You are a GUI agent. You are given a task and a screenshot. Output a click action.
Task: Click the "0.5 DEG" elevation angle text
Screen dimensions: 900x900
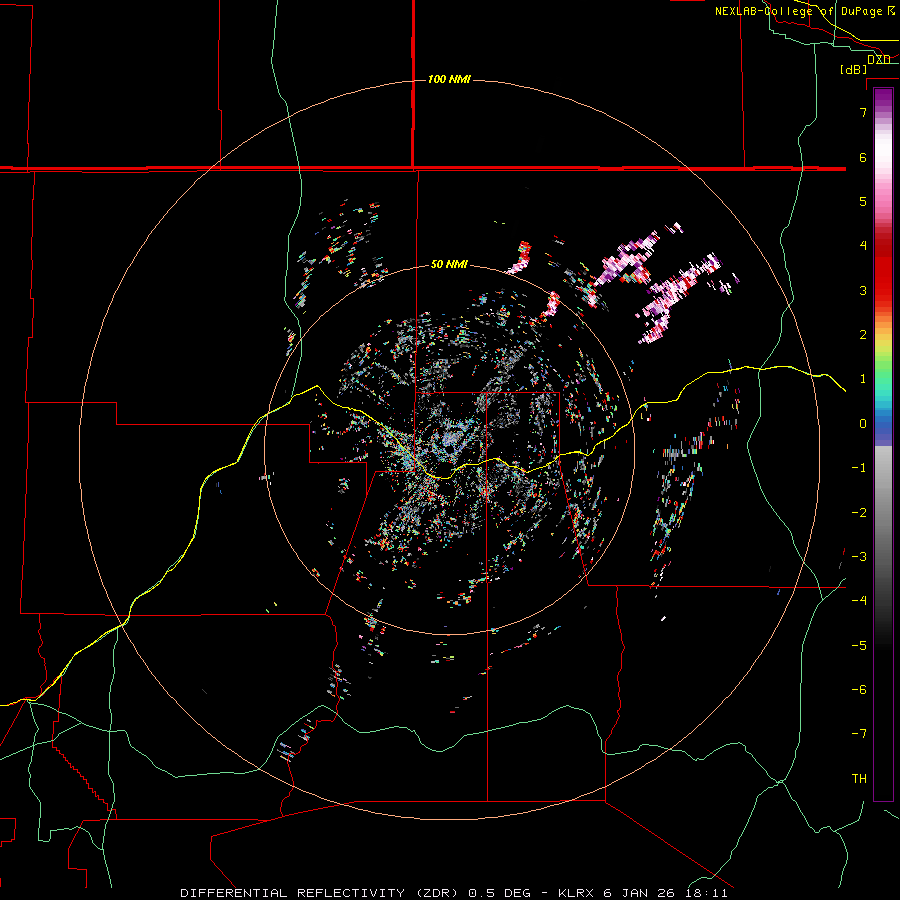pos(502,893)
